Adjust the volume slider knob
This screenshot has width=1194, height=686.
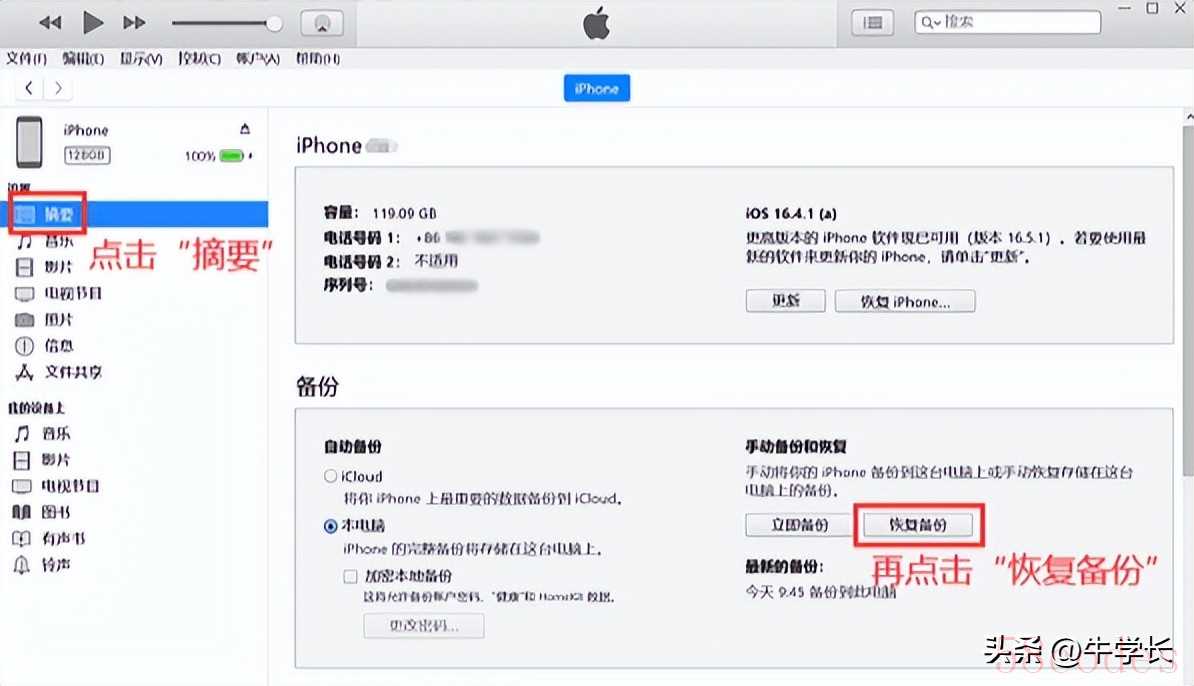coord(273,24)
